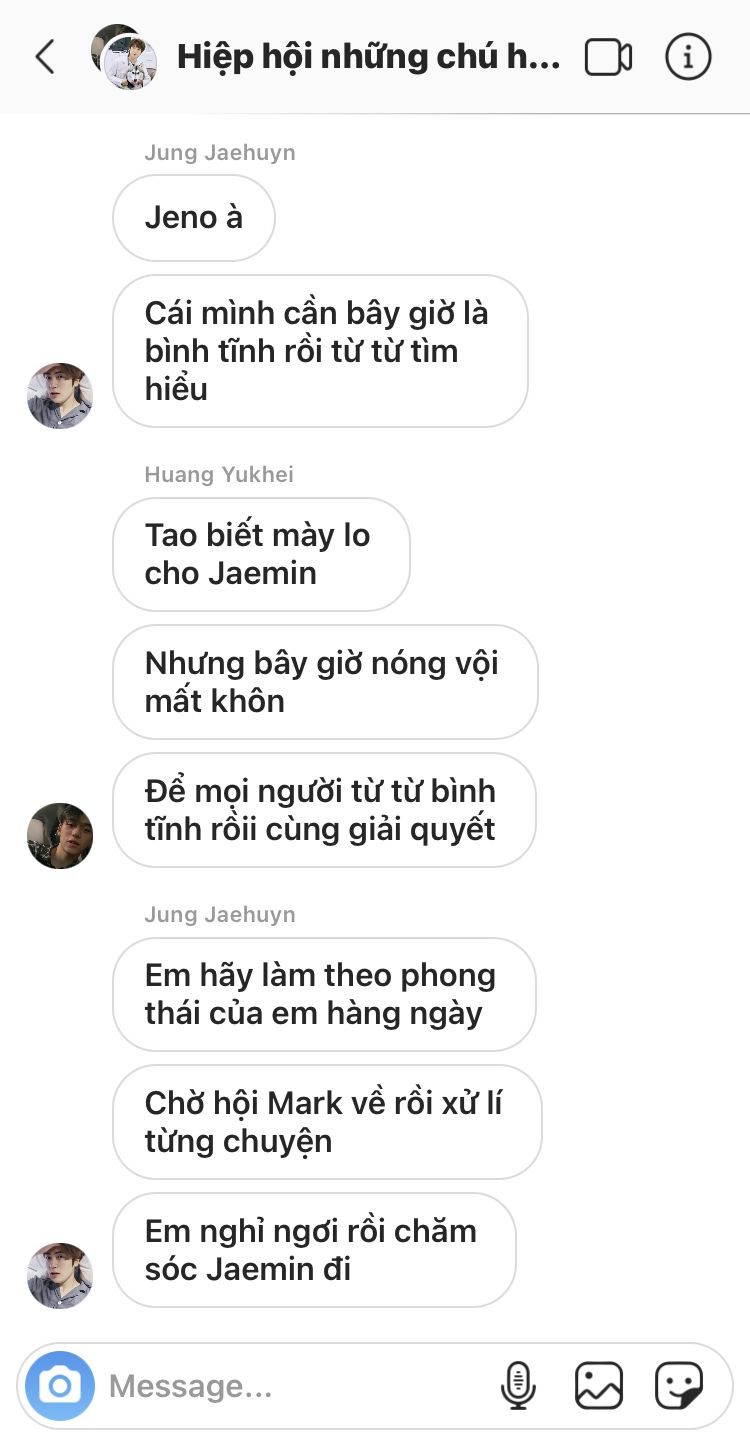The image size is (750, 1448).
Task: Go back using the header arrow
Action: (x=45, y=57)
